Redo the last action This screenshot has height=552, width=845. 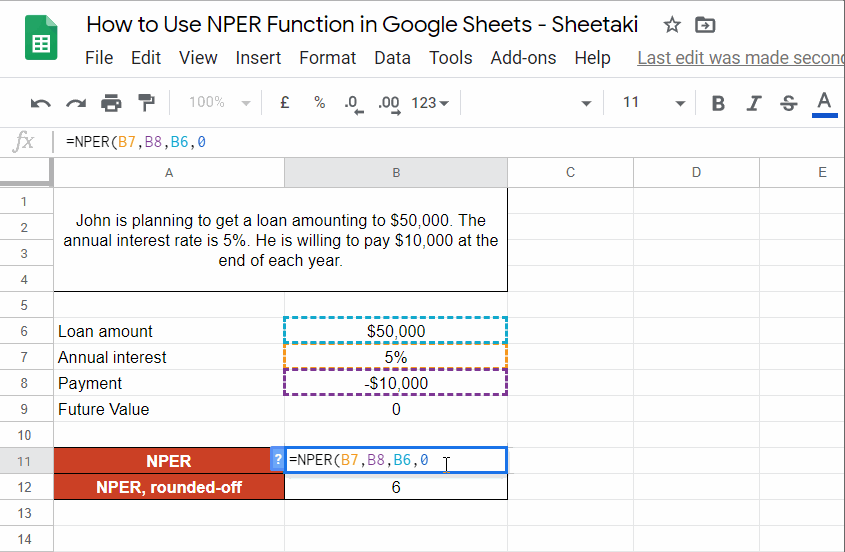76,103
